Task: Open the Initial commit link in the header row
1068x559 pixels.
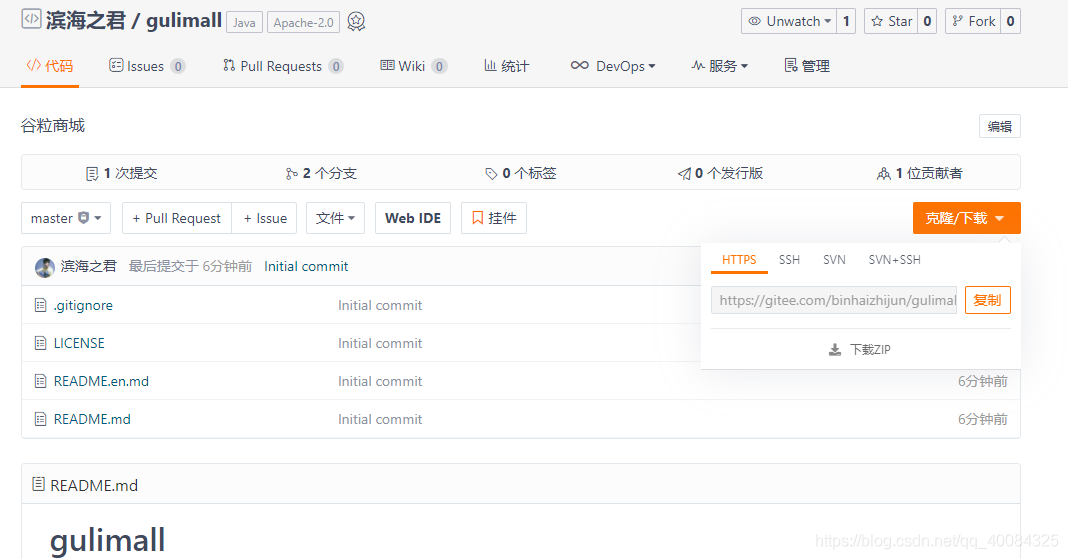Action: click(x=306, y=266)
